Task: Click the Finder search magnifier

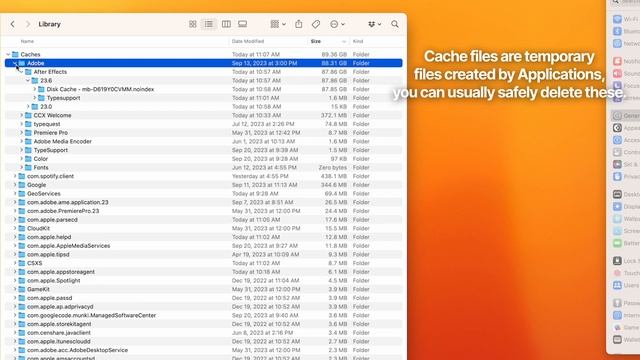Action: (x=395, y=24)
